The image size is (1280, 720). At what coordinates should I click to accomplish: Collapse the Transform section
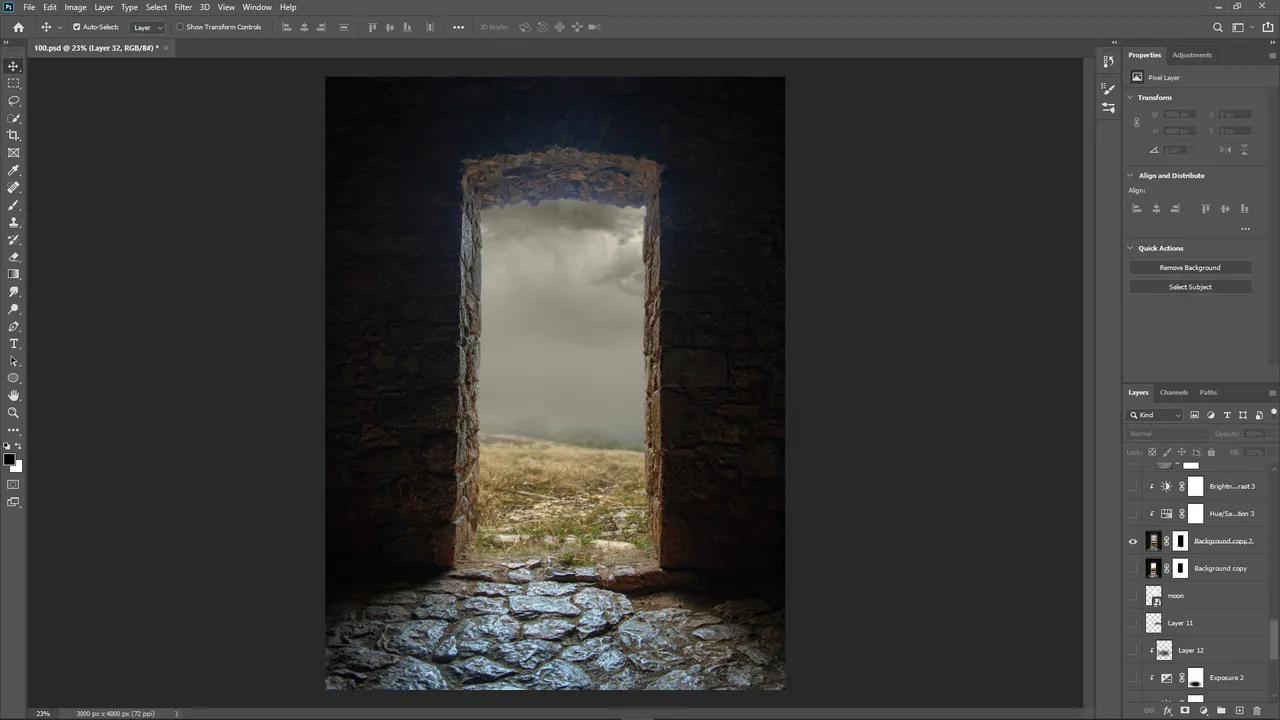click(1130, 97)
